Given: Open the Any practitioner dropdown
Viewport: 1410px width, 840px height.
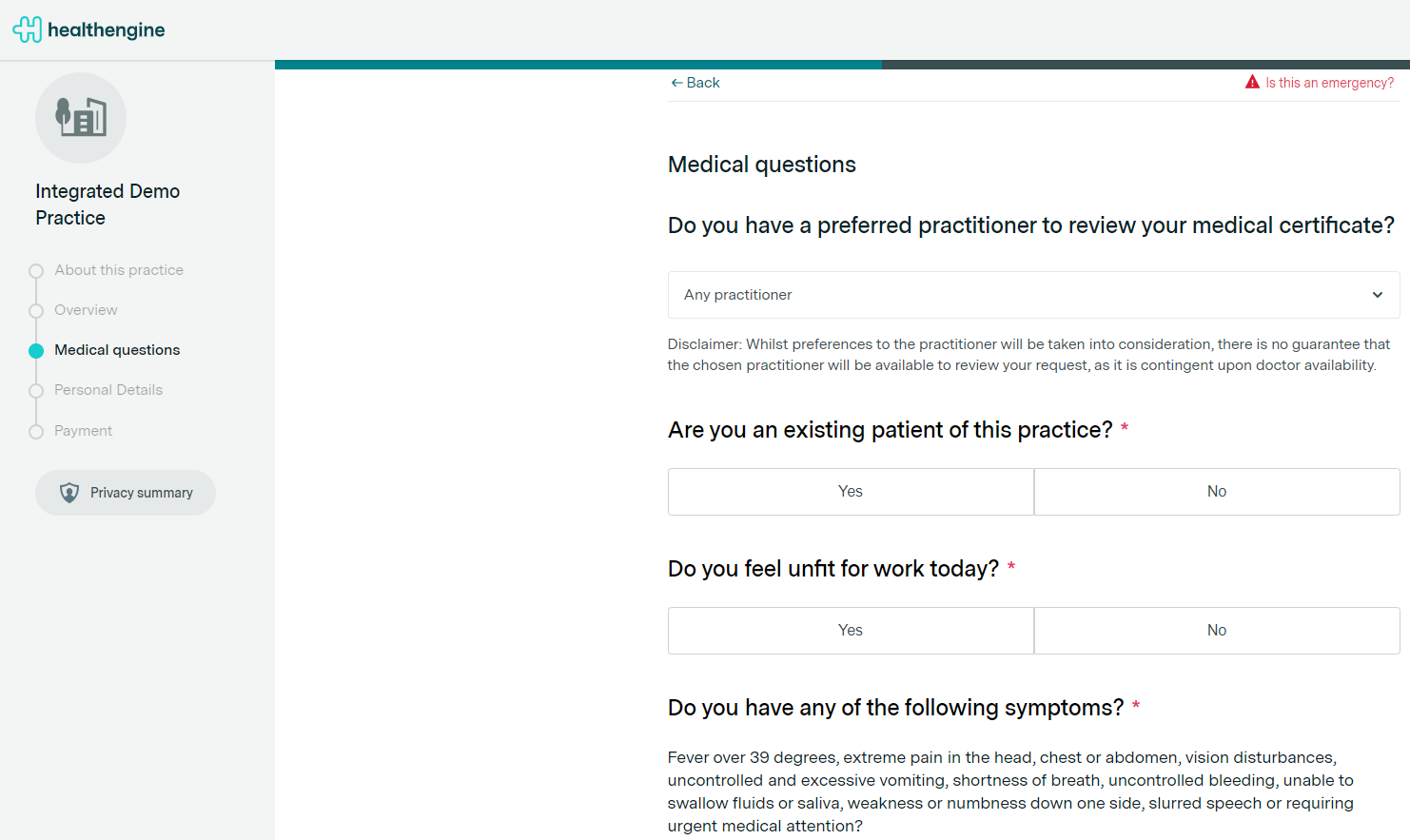Looking at the screenshot, I should click(1032, 295).
